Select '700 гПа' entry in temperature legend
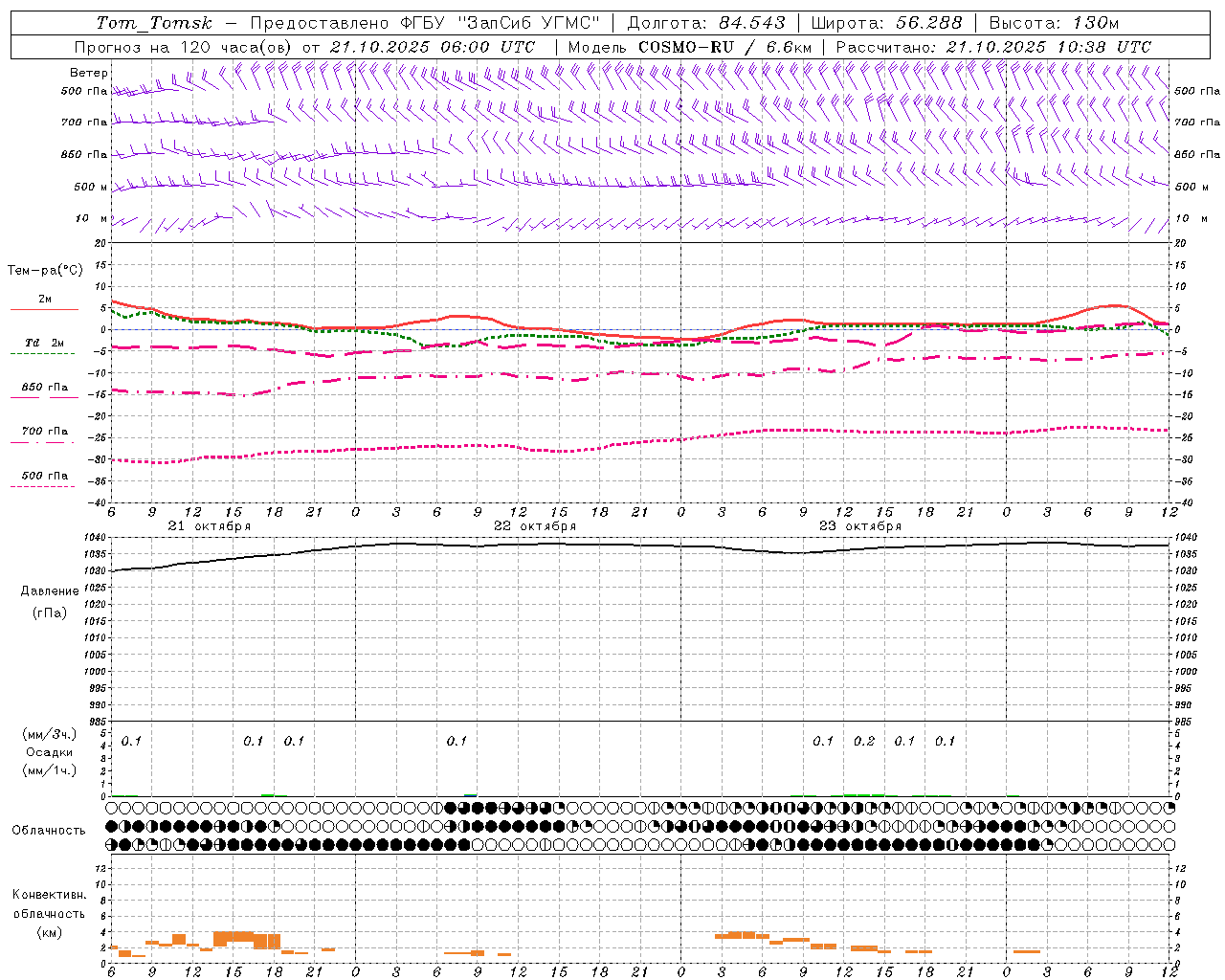 point(44,435)
